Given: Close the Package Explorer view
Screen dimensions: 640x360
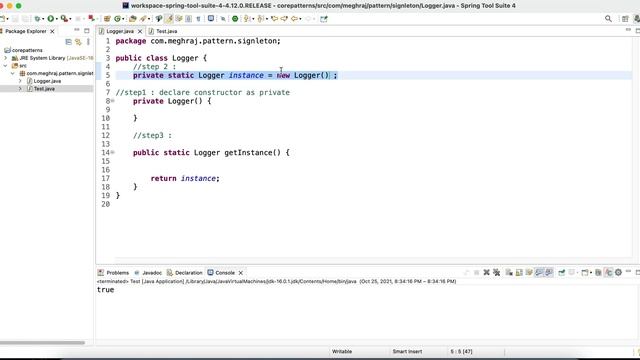Looking at the screenshot, I should (52, 31).
